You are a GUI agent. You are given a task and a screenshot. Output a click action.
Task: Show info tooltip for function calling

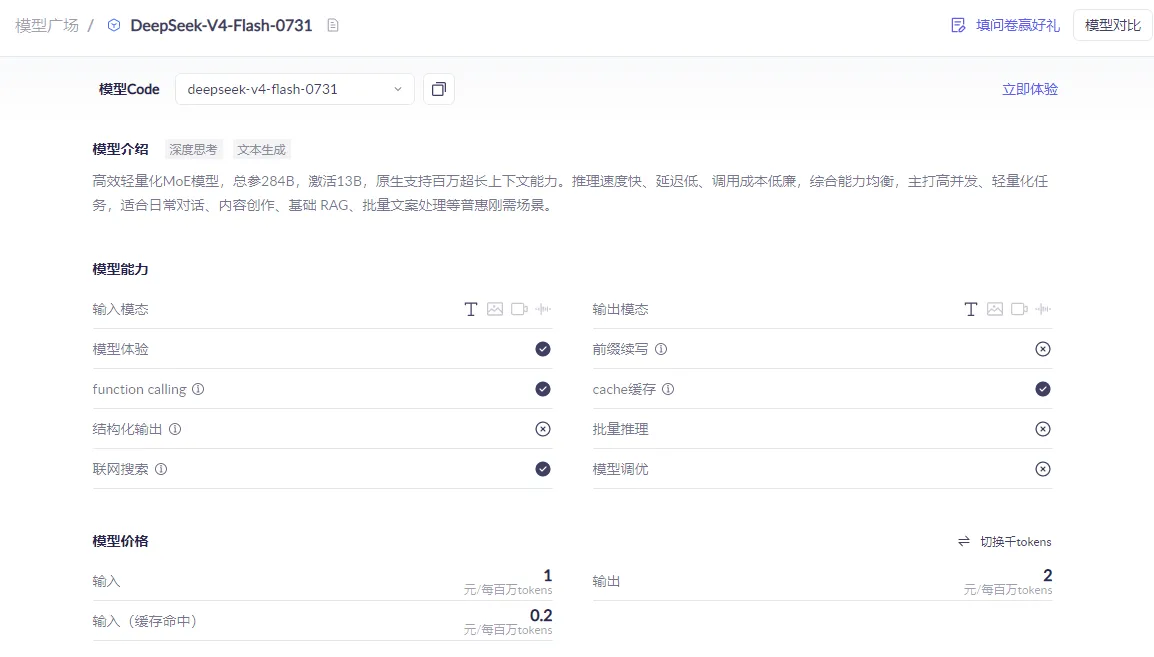point(198,389)
